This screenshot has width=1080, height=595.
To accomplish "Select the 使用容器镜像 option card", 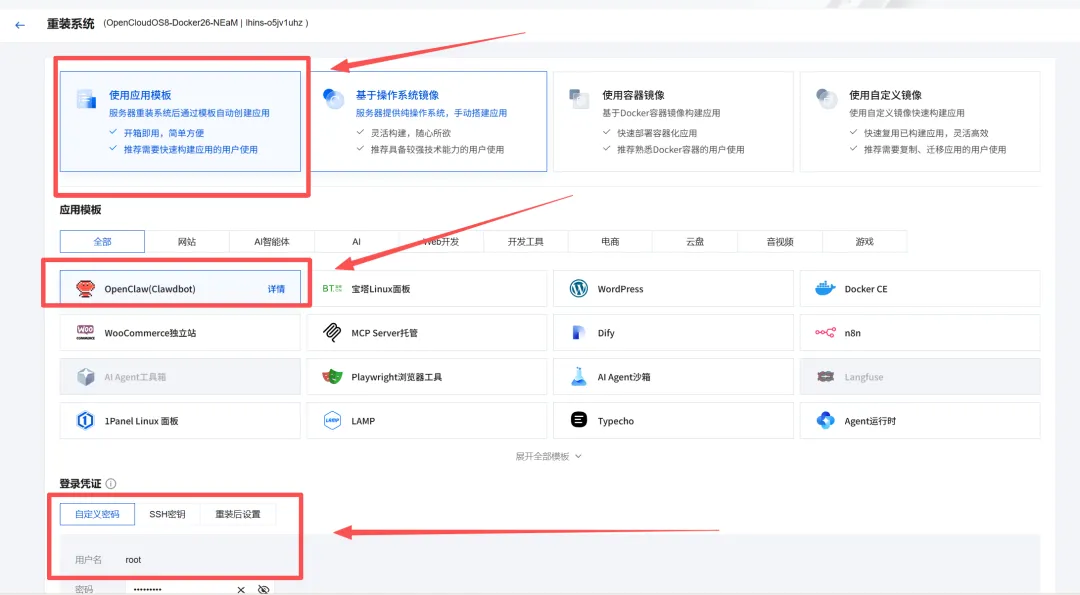I will pos(673,121).
